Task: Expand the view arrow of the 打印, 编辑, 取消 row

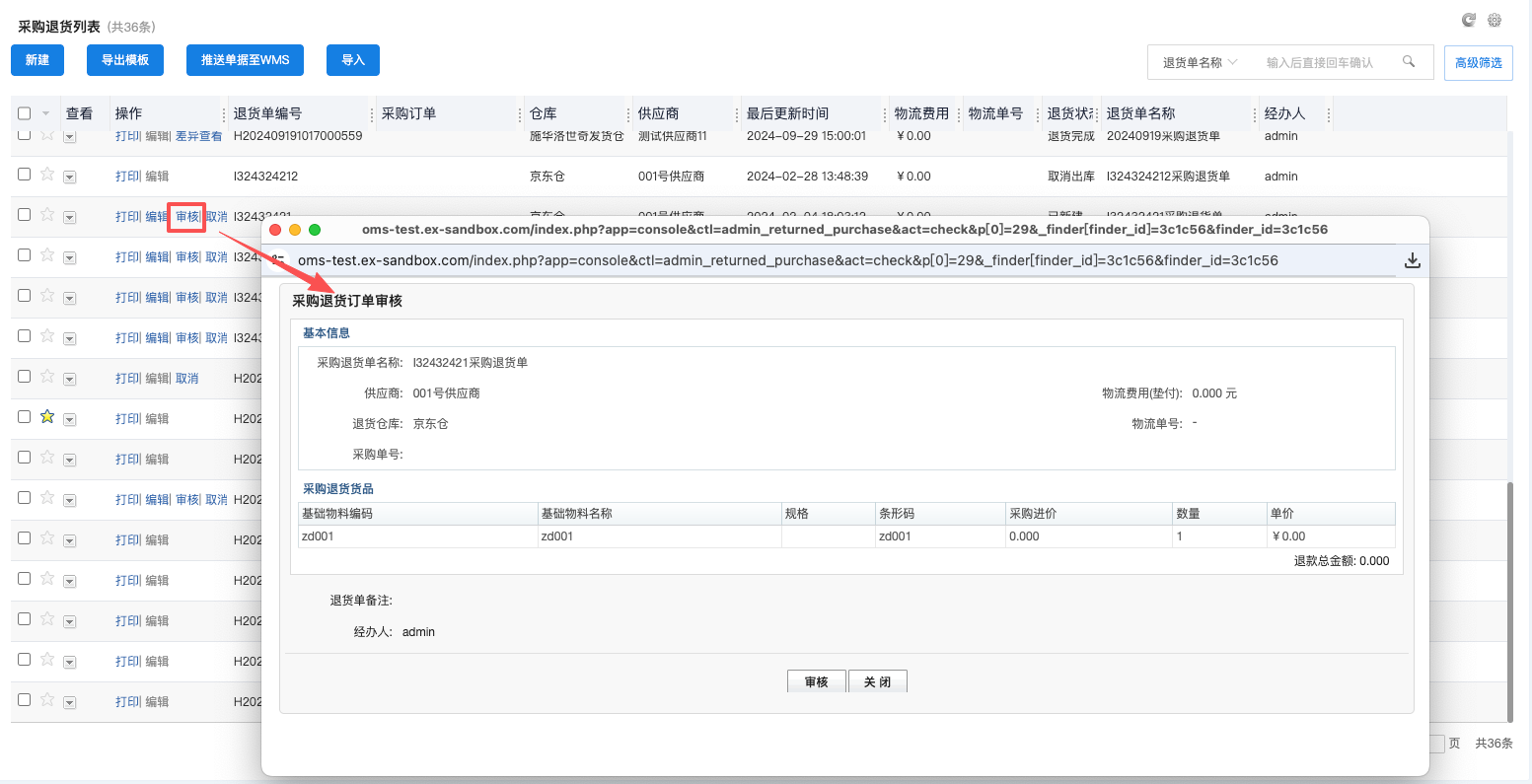Action: click(70, 380)
